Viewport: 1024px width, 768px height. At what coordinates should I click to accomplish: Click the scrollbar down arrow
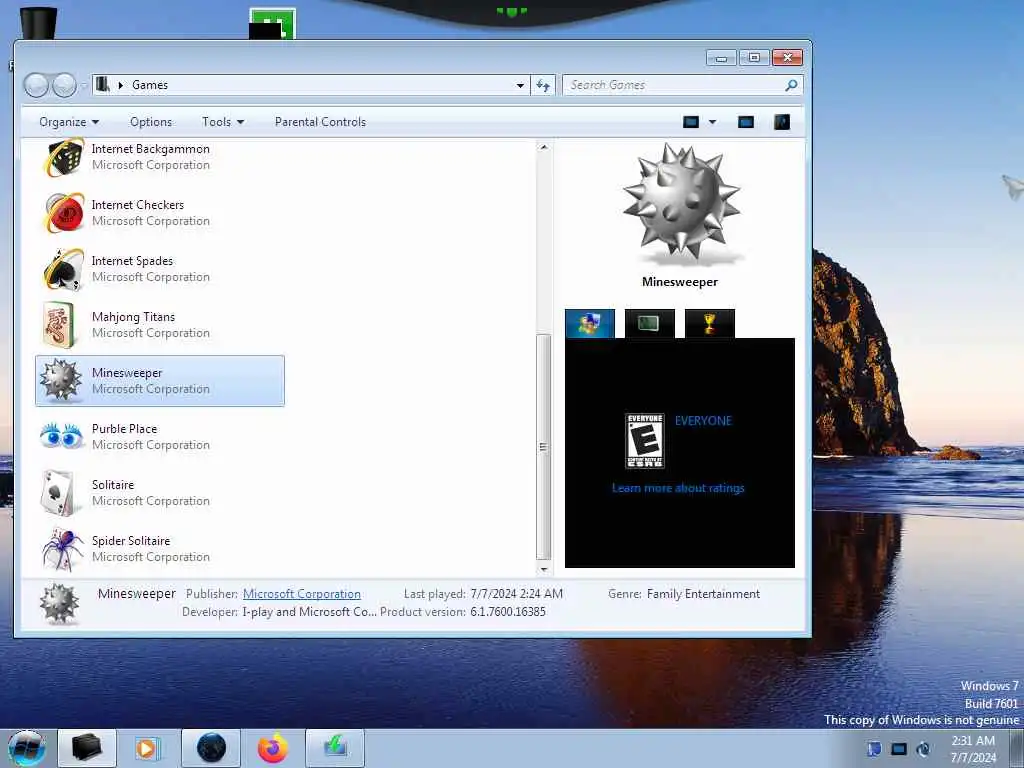click(x=543, y=569)
